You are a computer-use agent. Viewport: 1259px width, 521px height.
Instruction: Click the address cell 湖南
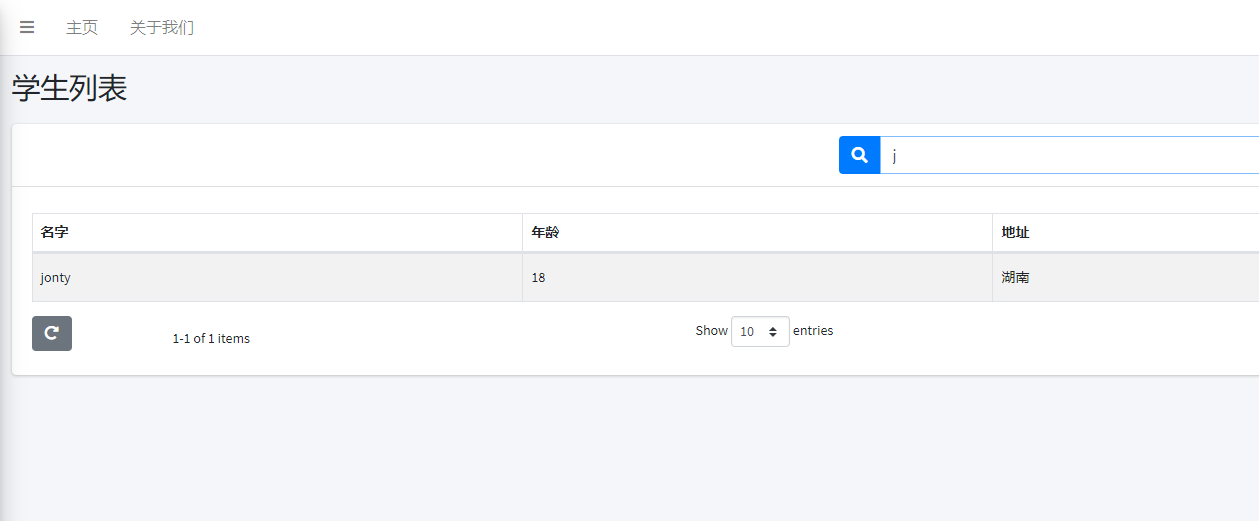point(1016,277)
